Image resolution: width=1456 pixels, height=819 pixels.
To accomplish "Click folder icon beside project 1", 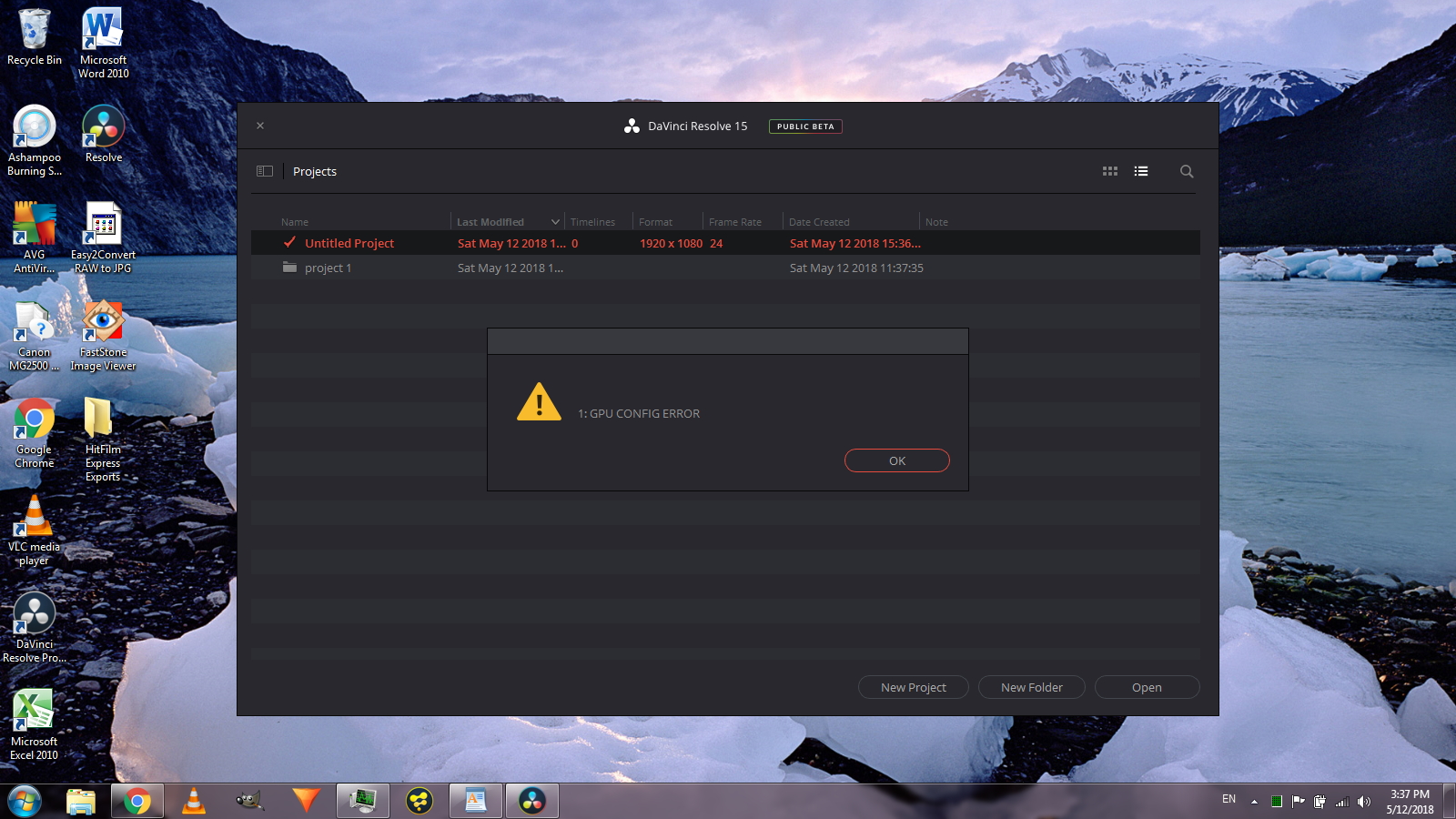I will coord(289,267).
